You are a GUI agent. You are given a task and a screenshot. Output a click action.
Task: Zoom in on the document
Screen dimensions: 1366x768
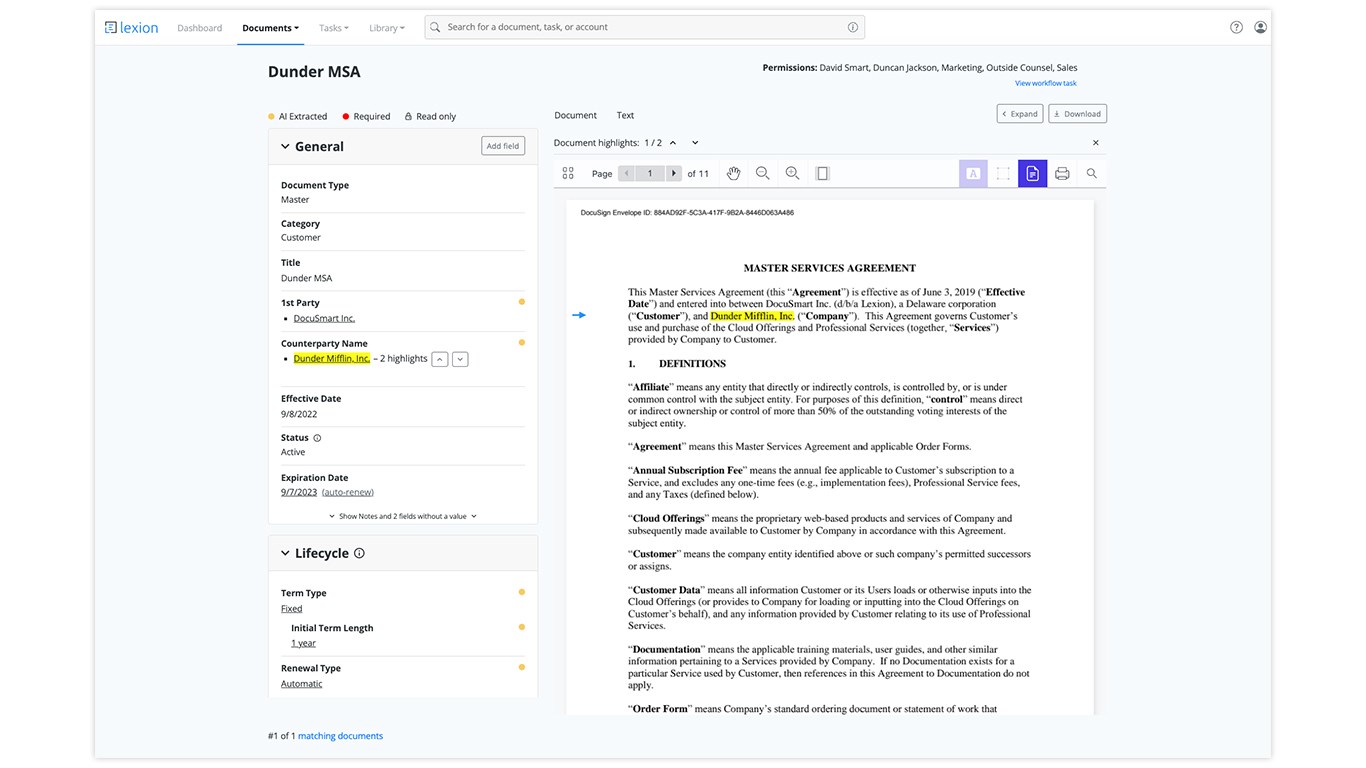pos(792,173)
